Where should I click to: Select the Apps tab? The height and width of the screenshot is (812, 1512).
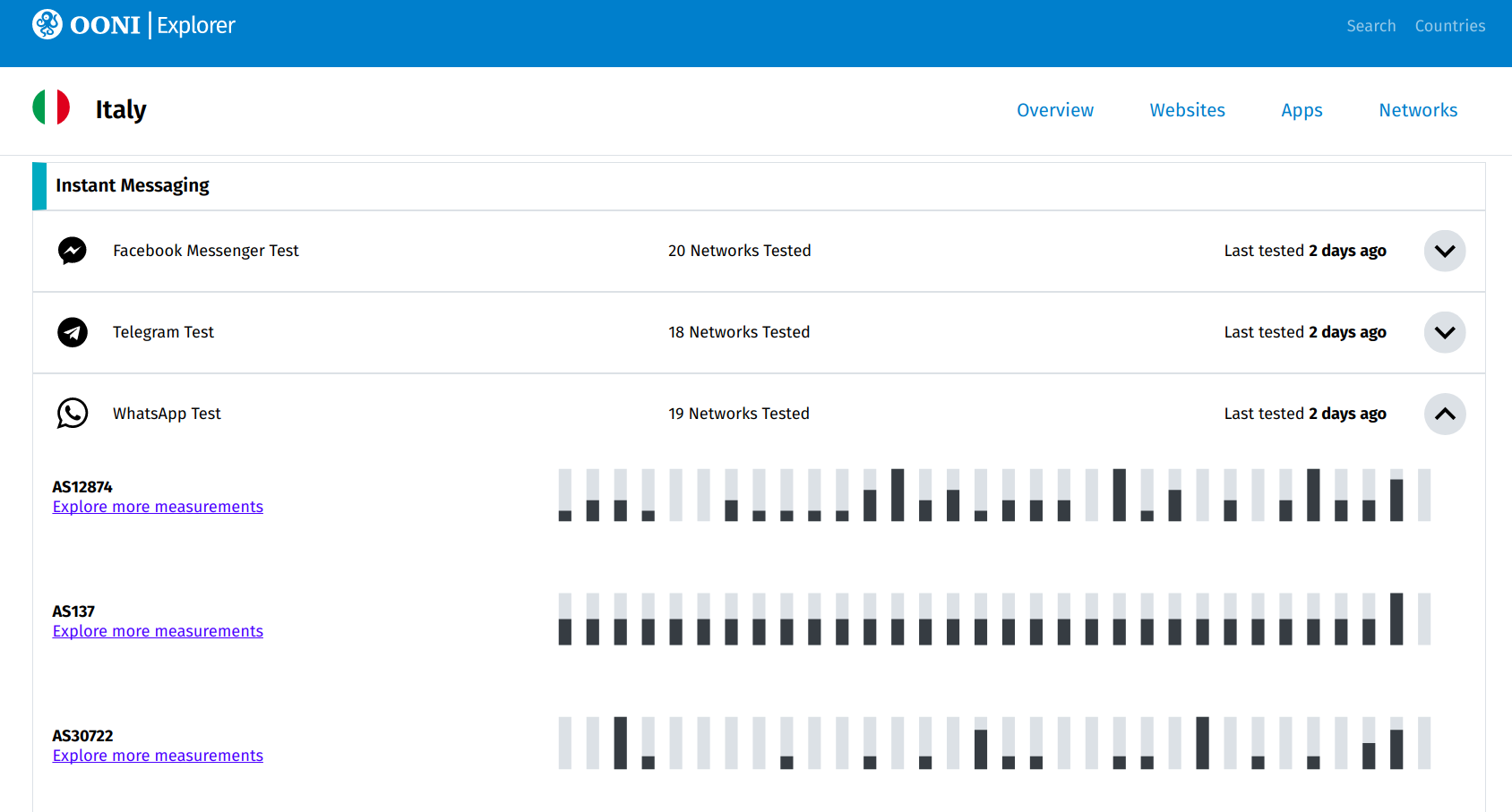1302,110
